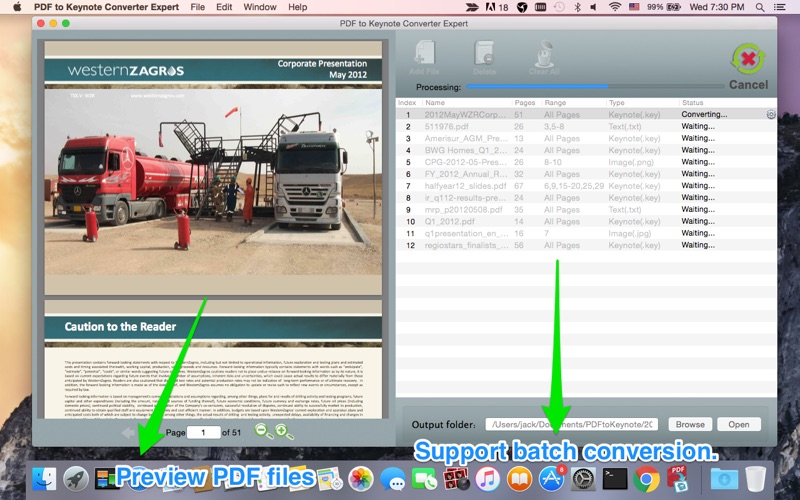
Task: Click the page number input field
Action: (203, 433)
